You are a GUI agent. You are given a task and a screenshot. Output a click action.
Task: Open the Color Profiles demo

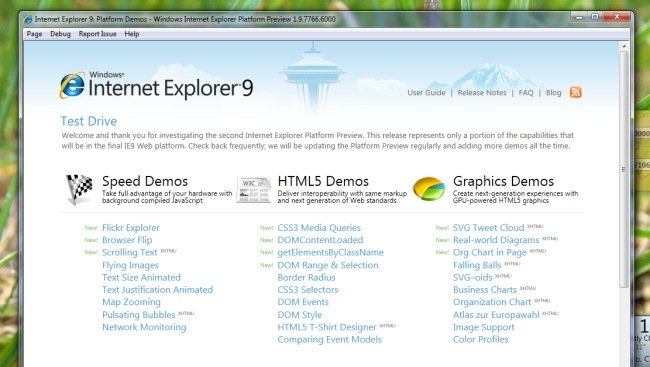[480, 339]
